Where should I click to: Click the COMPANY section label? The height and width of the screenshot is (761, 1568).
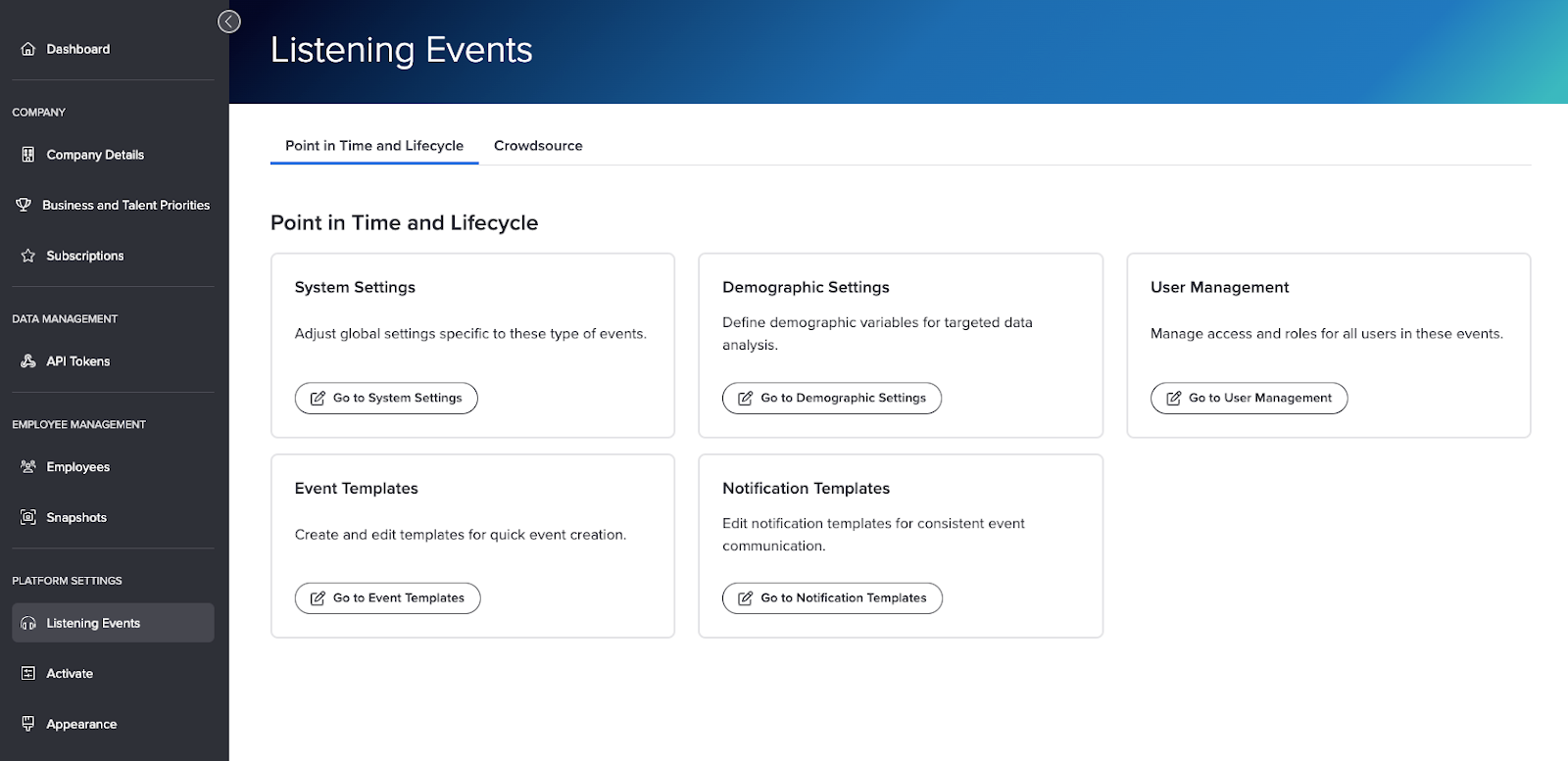[x=38, y=113]
